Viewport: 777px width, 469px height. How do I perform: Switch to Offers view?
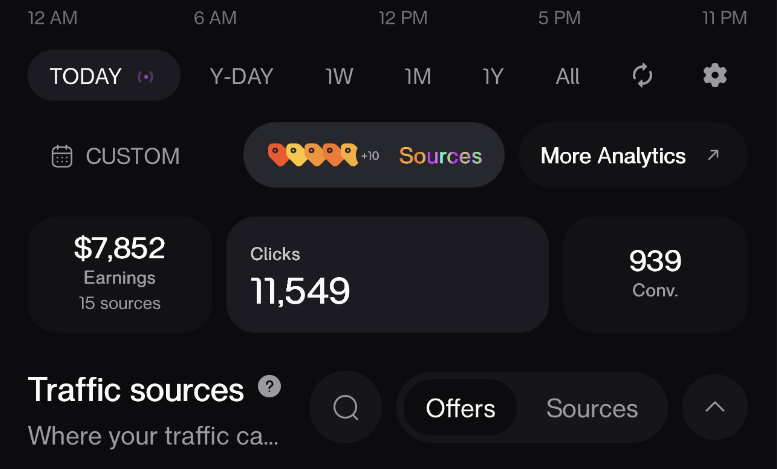click(460, 408)
